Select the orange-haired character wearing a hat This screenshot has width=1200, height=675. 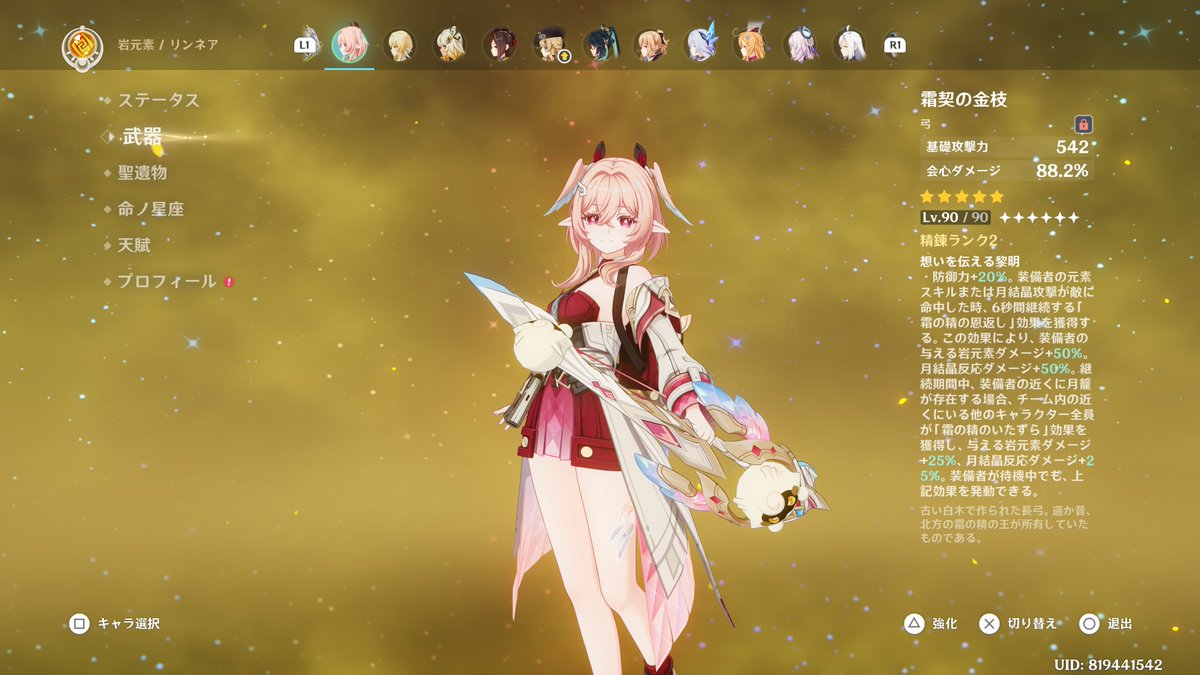point(750,45)
